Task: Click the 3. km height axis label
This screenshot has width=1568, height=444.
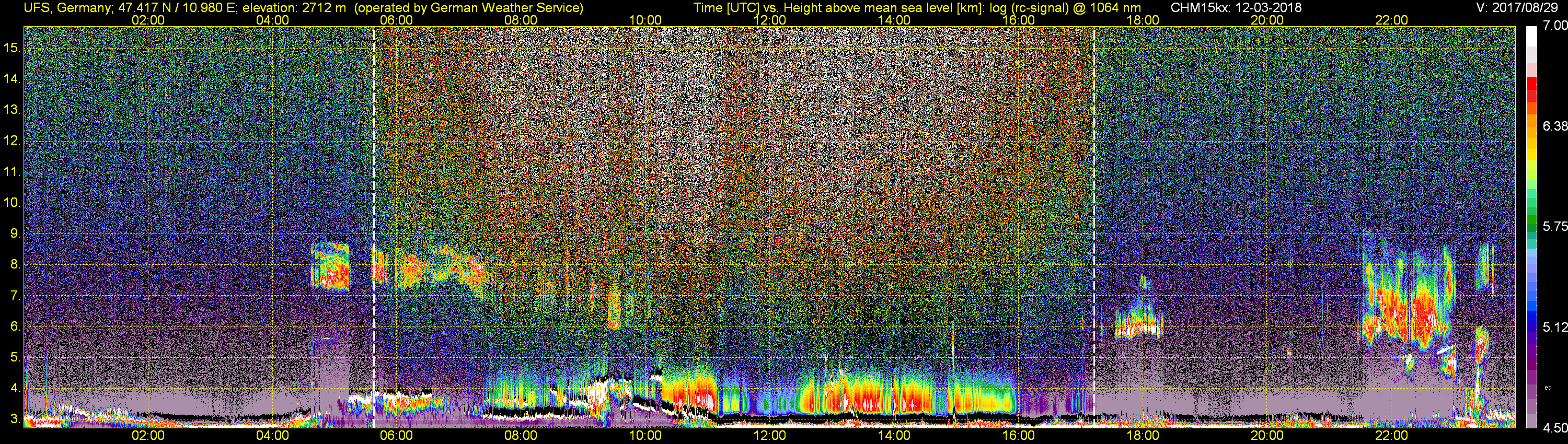Action: click(15, 419)
